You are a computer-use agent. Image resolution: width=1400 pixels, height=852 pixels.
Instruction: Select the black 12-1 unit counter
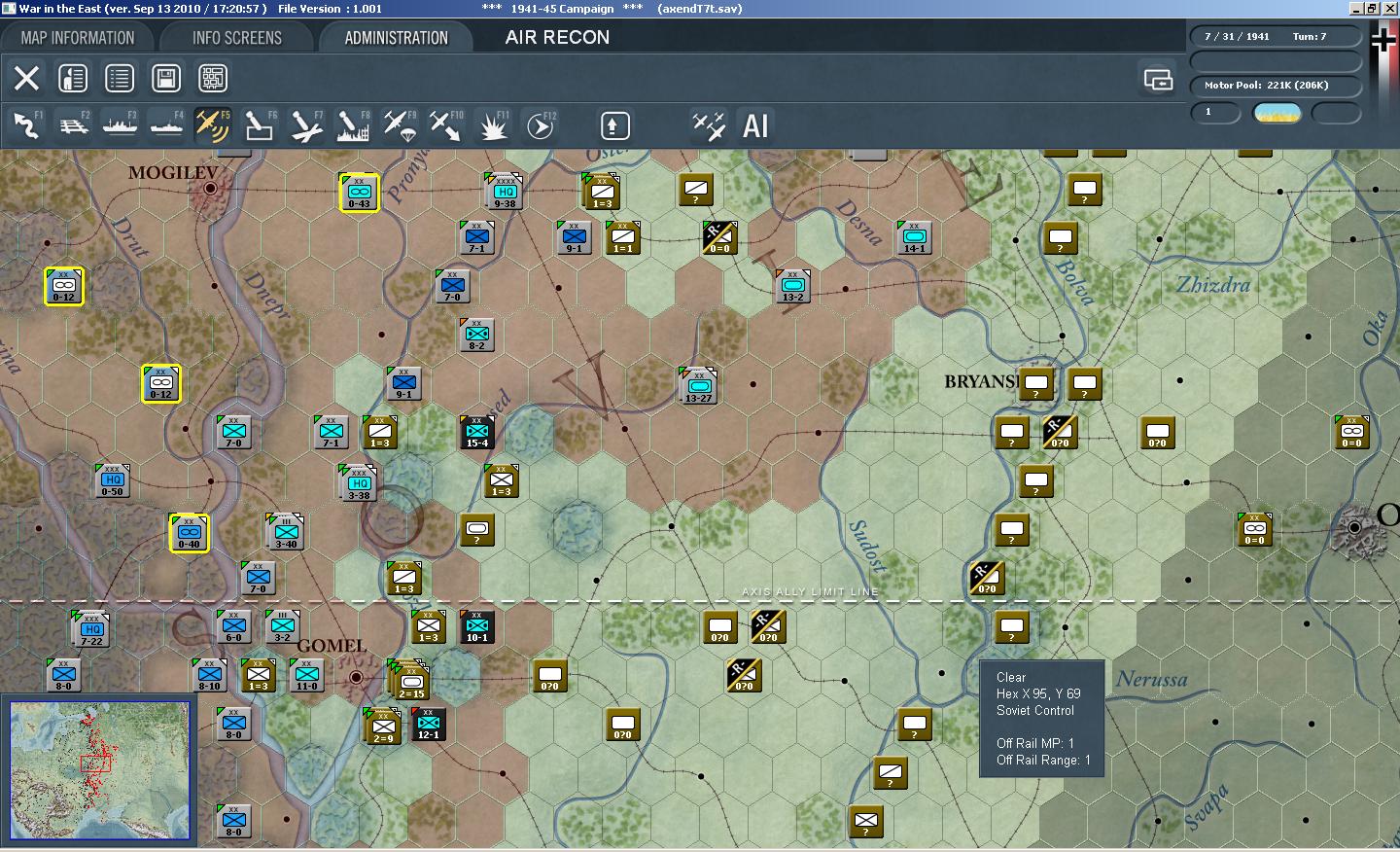click(428, 724)
